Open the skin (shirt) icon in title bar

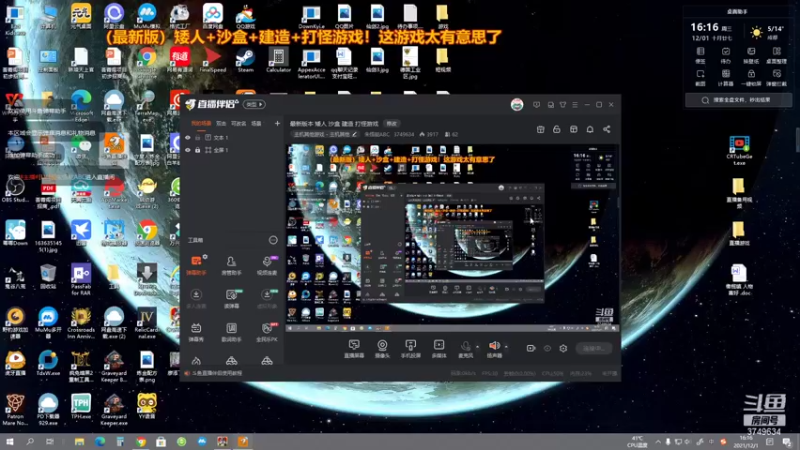[563, 105]
